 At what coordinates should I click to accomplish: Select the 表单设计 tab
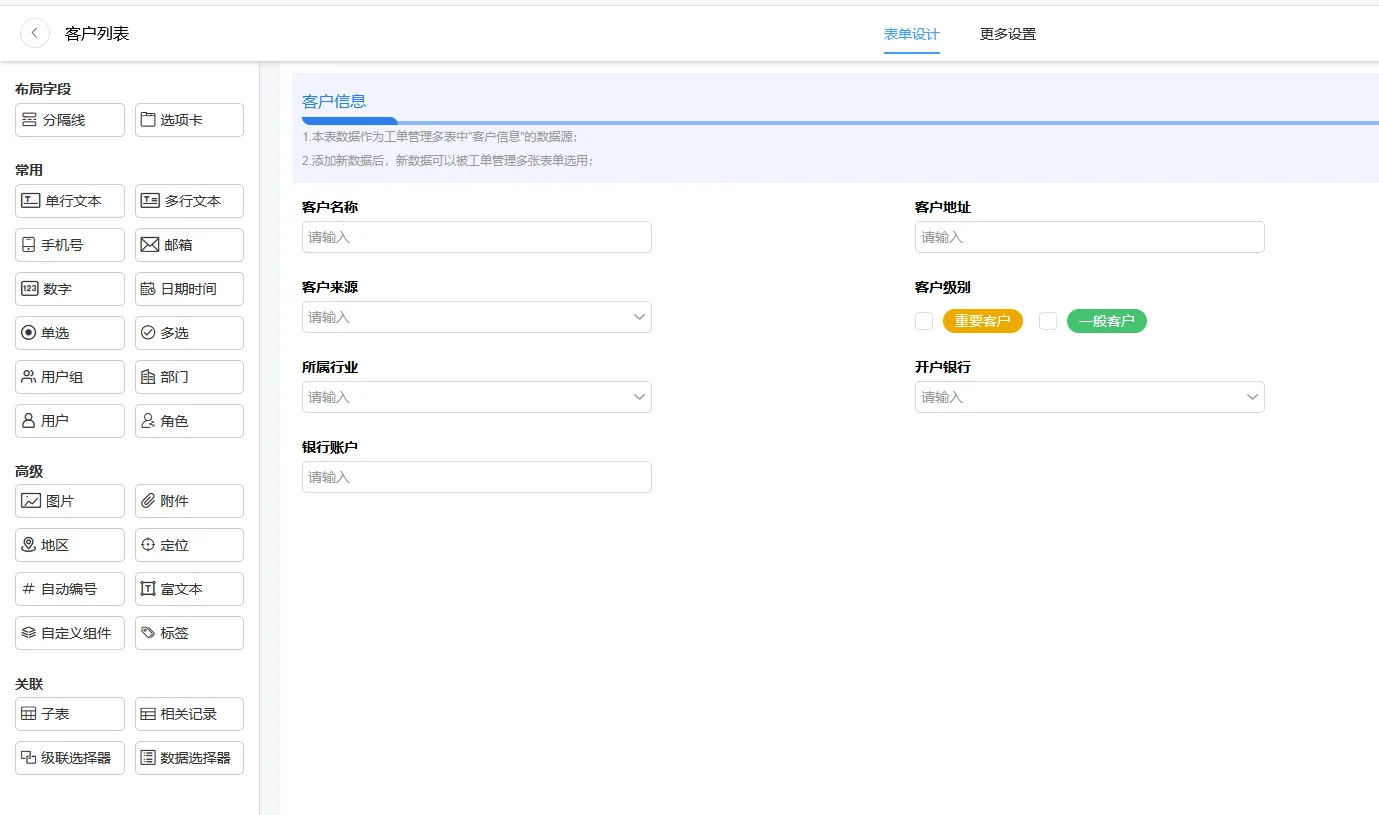click(x=911, y=33)
